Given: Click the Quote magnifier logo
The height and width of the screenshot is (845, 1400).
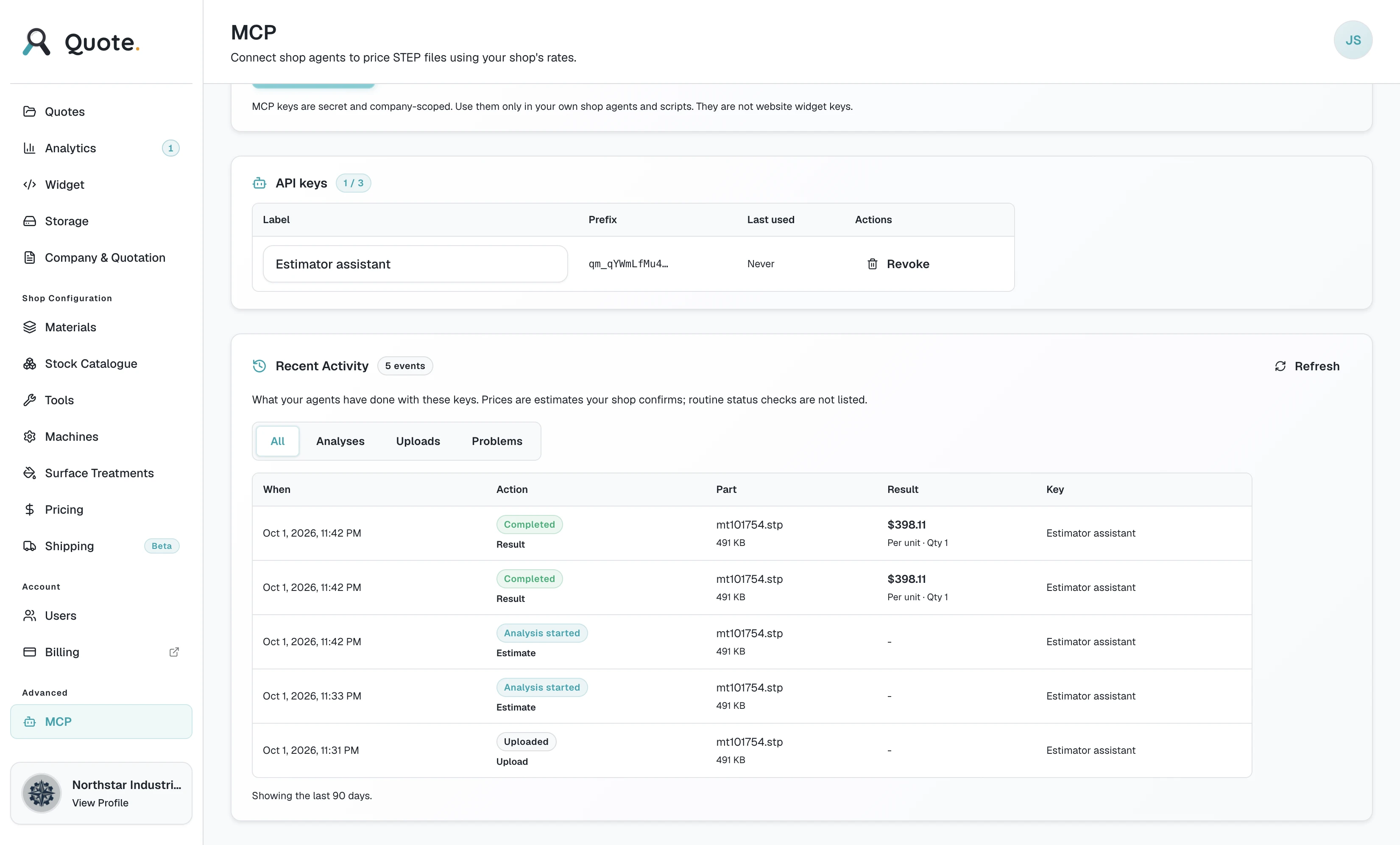Looking at the screenshot, I should tap(36, 42).
